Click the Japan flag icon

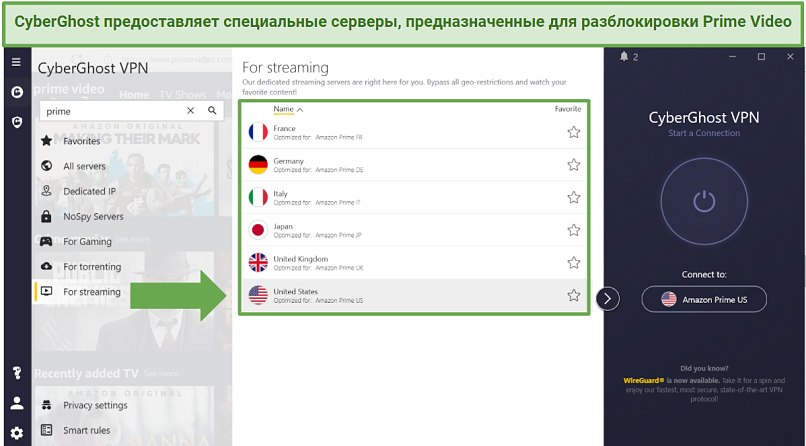(258, 230)
